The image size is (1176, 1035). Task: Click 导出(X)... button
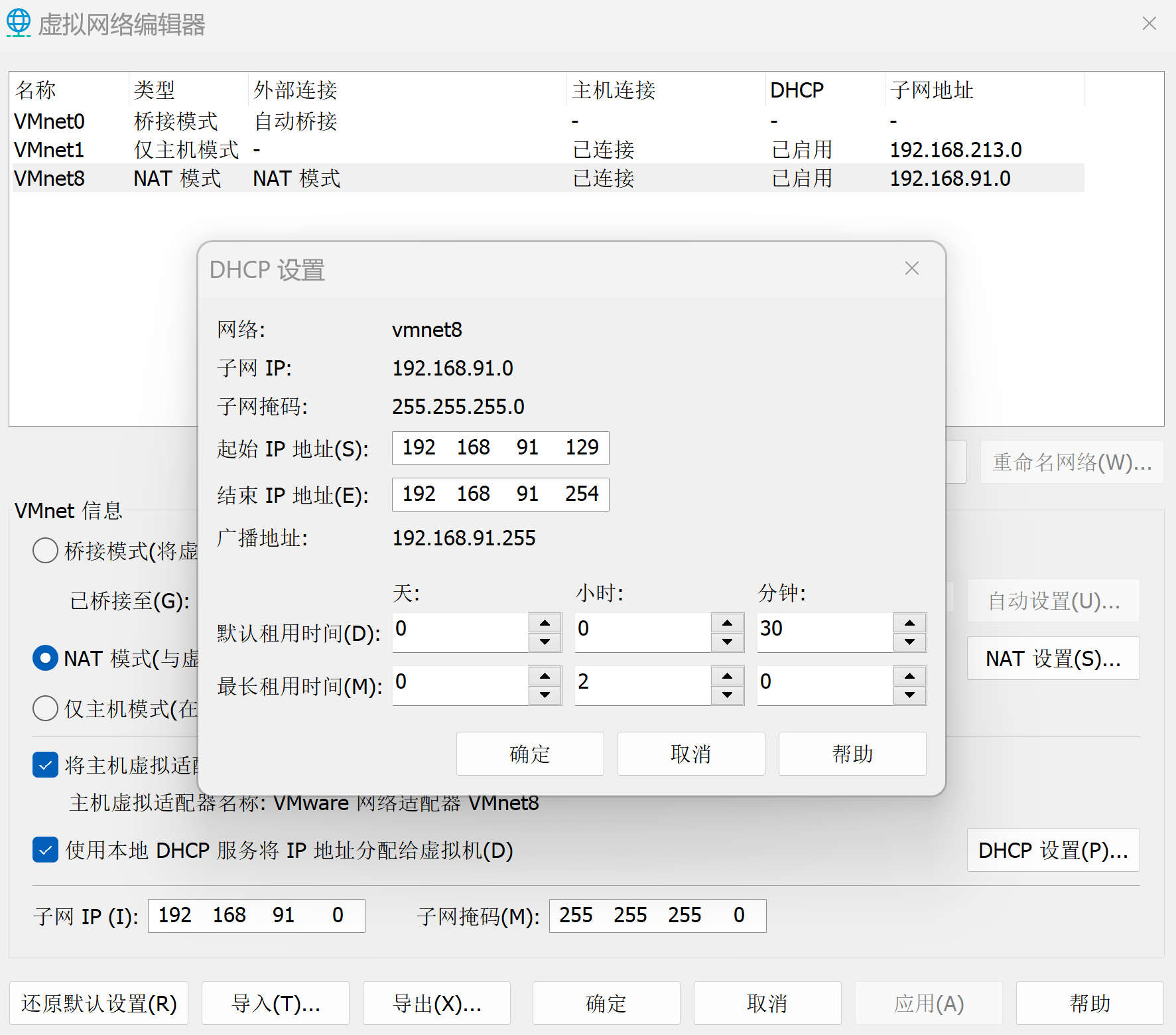(436, 1003)
